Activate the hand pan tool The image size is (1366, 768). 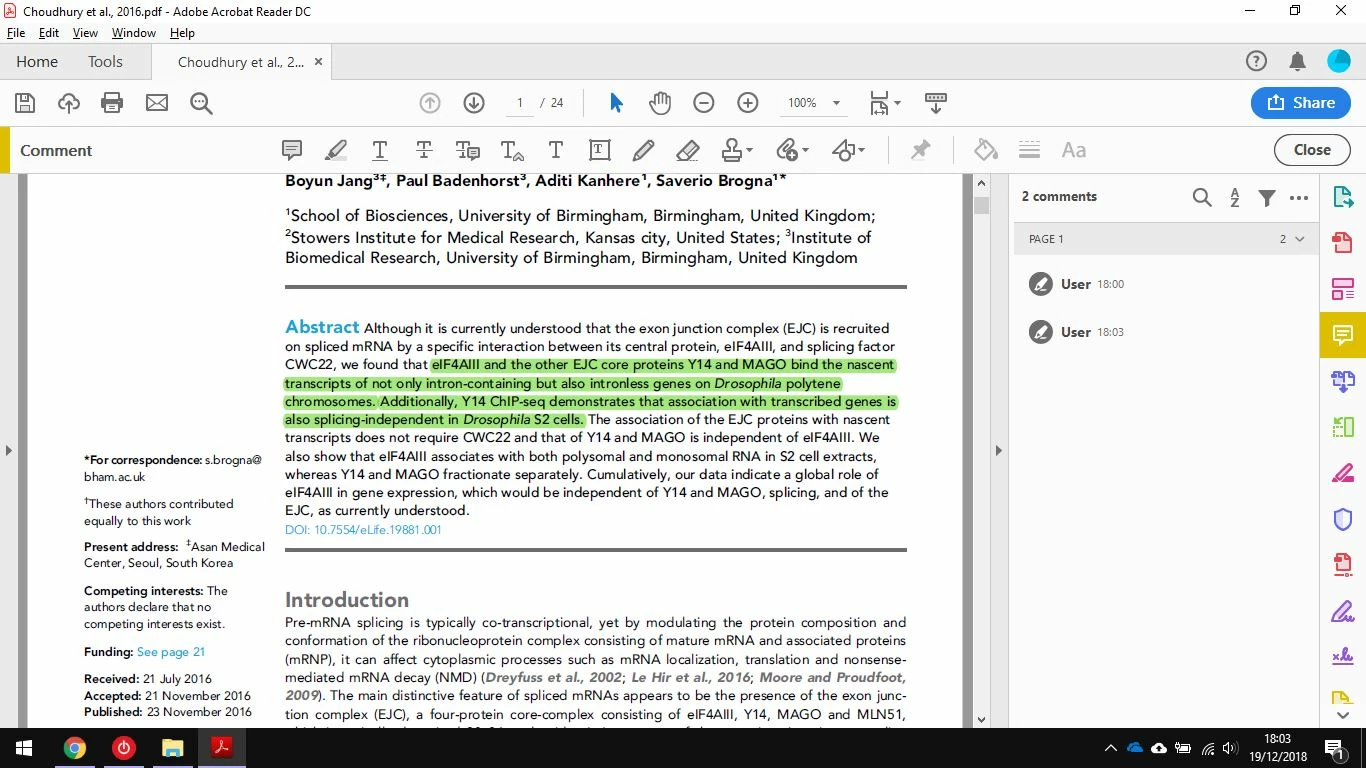[660, 103]
